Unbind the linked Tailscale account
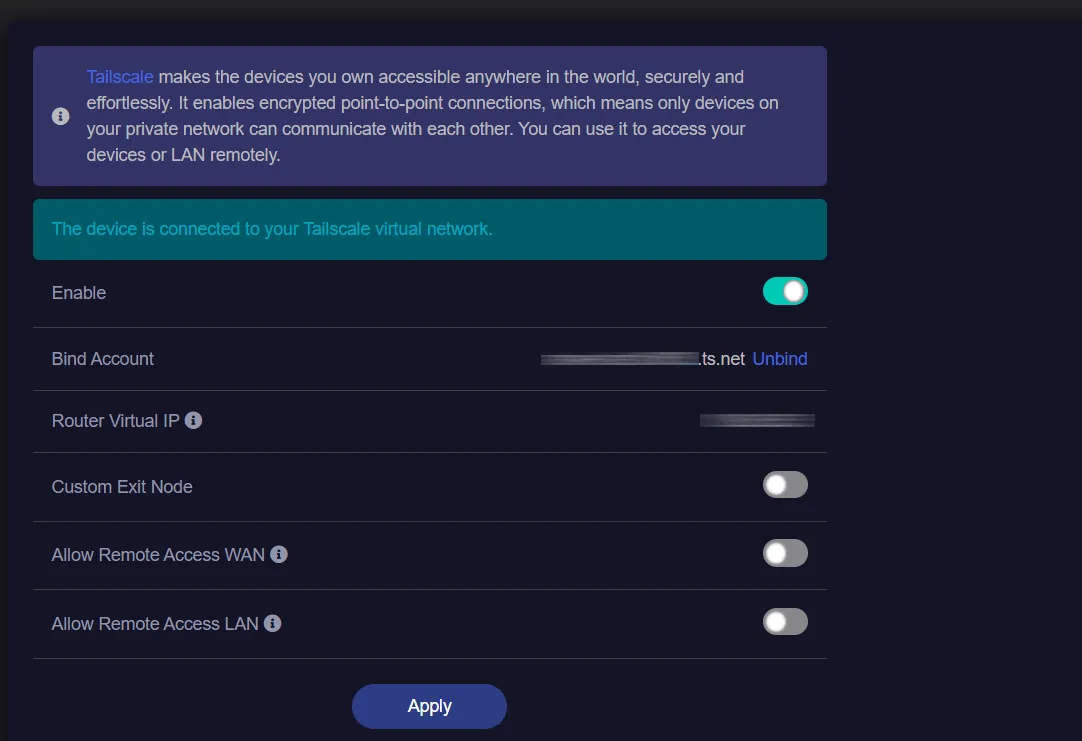The image size is (1082, 741). pyautogui.click(x=780, y=359)
